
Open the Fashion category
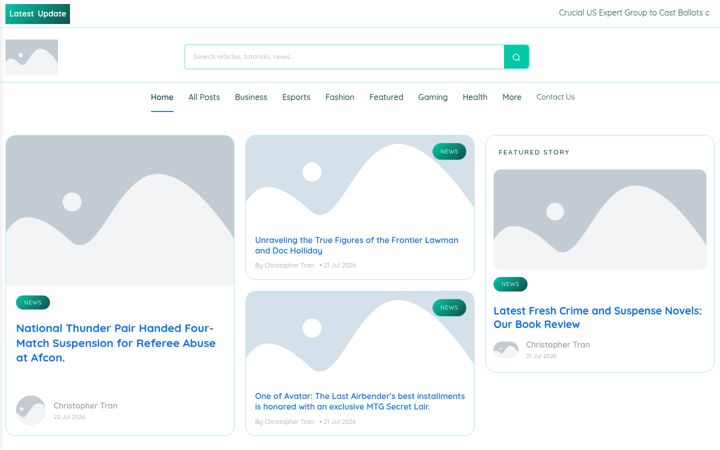[x=340, y=97]
